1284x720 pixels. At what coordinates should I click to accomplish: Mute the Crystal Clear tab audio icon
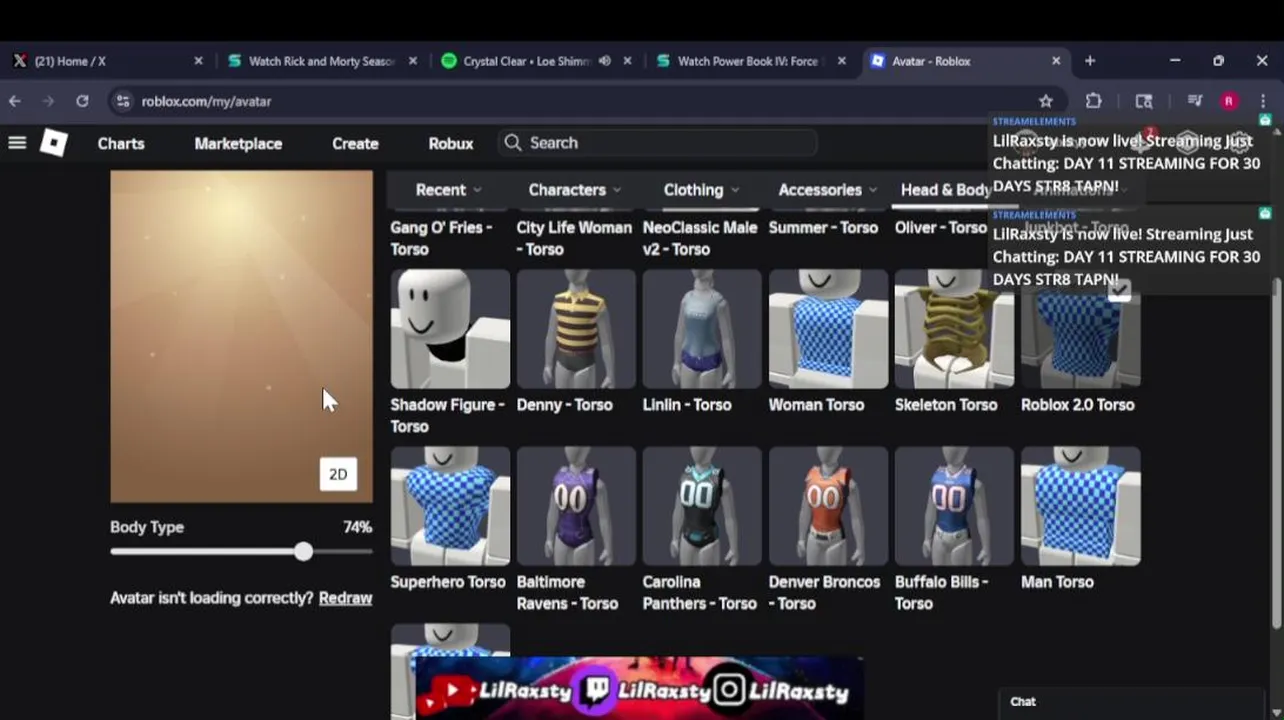[x=605, y=61]
